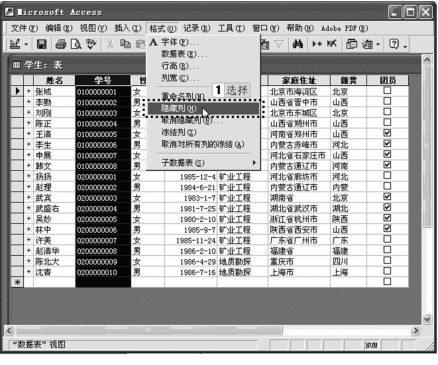
Task: Choose 隐藏列 from the 格式 menu
Action: (203, 109)
